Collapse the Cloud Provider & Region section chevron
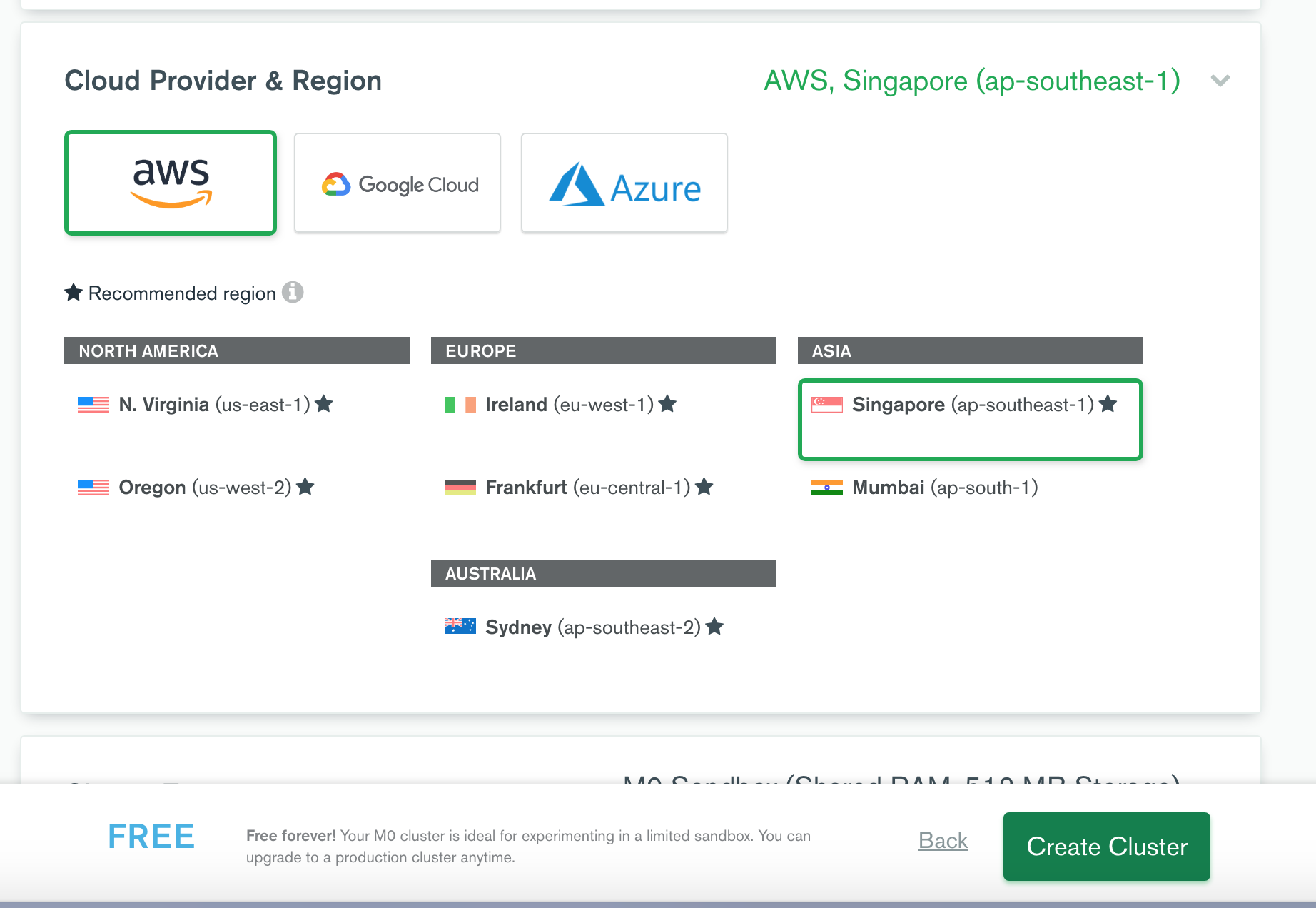 1220,81
